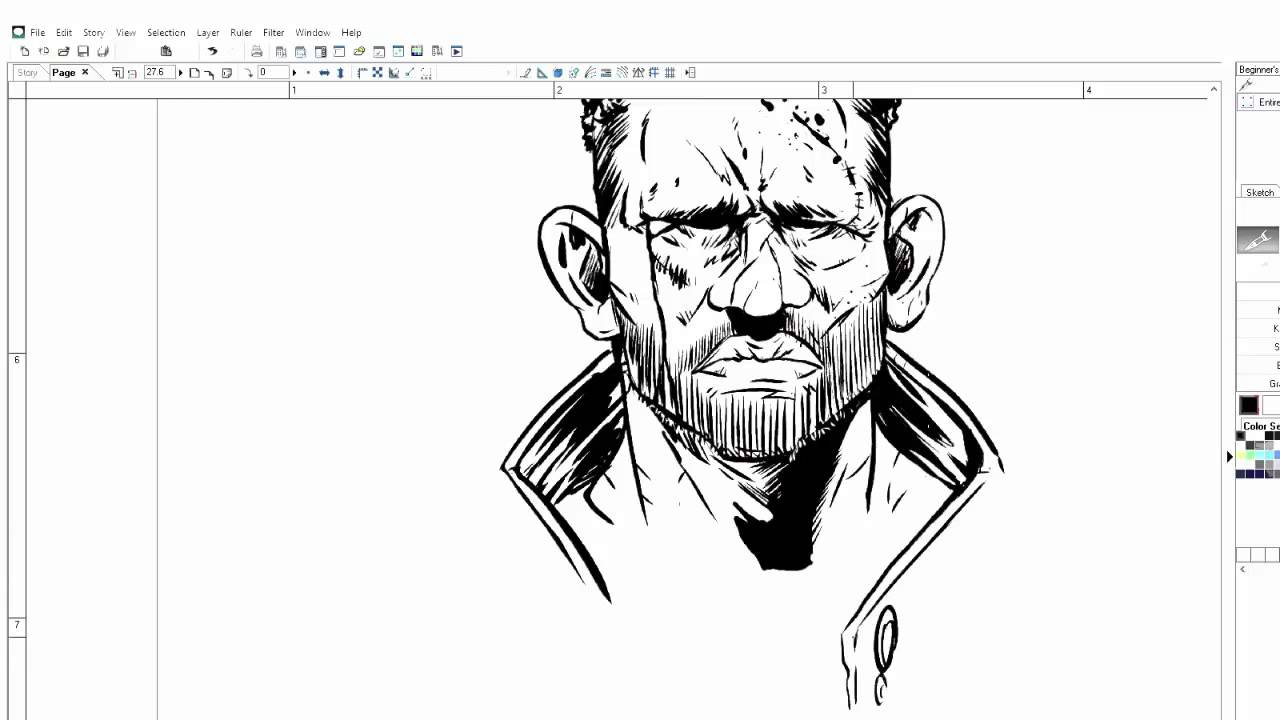Toggle actual pixel size display

point(227,72)
